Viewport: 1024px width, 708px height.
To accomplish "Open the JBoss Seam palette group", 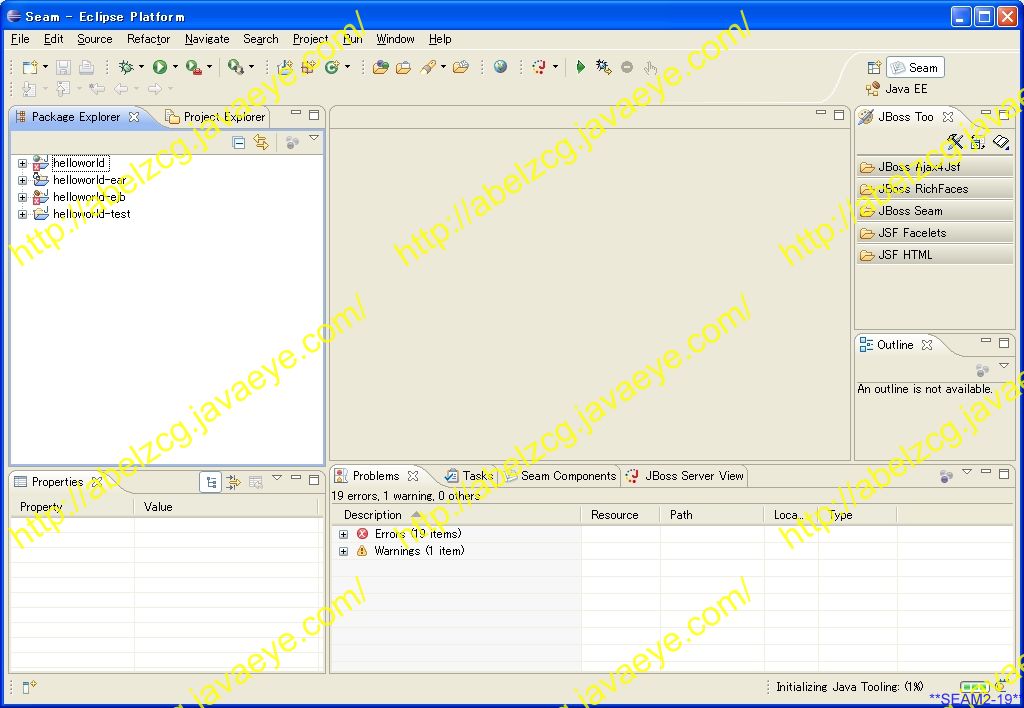I will tap(935, 211).
